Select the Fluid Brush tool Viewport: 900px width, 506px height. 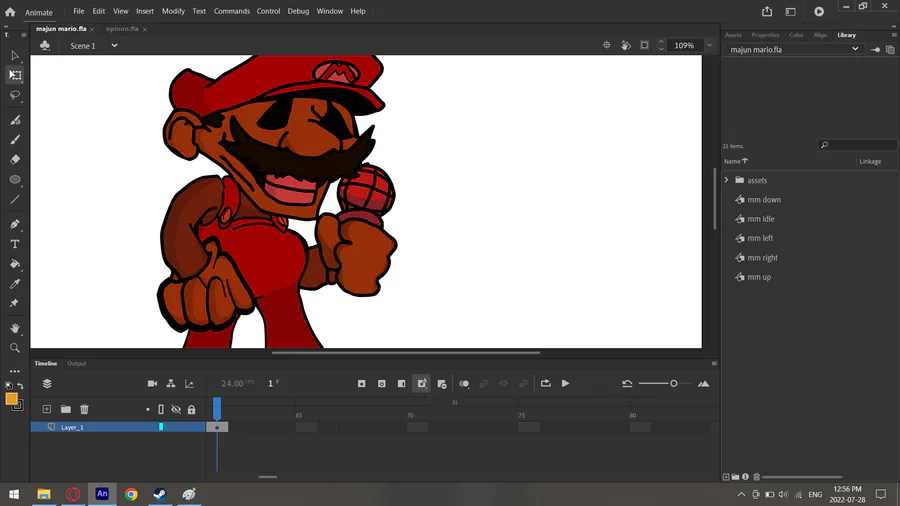[15, 120]
